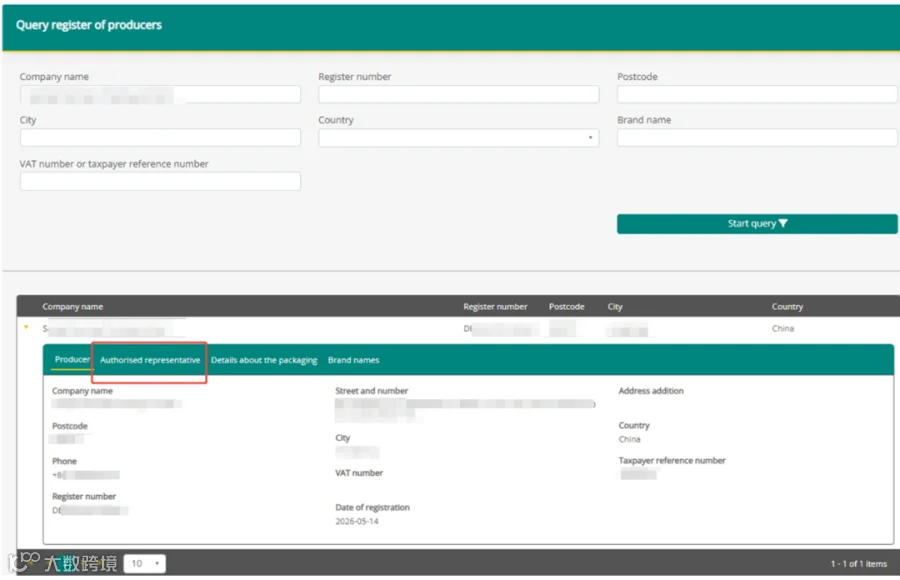Focus the VAT number or taxpayer reference field
900x580 pixels.
pyautogui.click(x=160, y=181)
